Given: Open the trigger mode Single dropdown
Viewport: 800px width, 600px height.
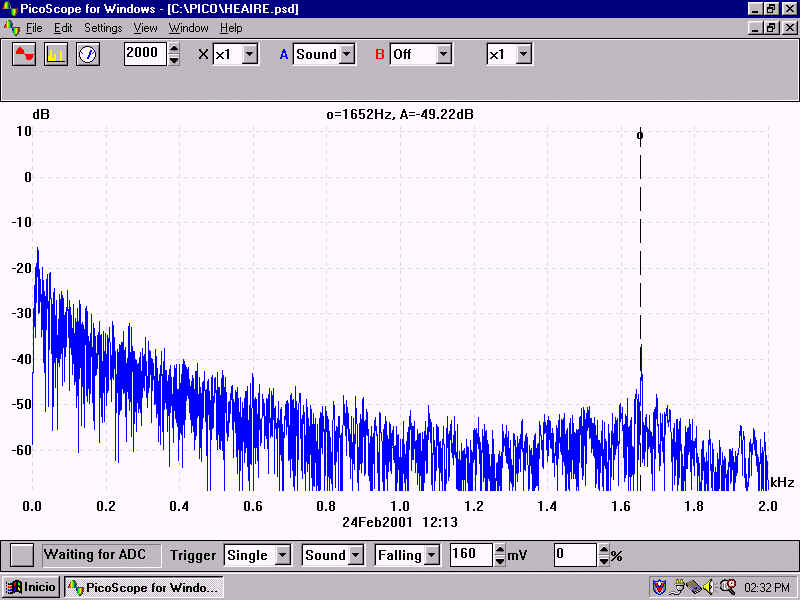Looking at the screenshot, I should click(x=282, y=555).
